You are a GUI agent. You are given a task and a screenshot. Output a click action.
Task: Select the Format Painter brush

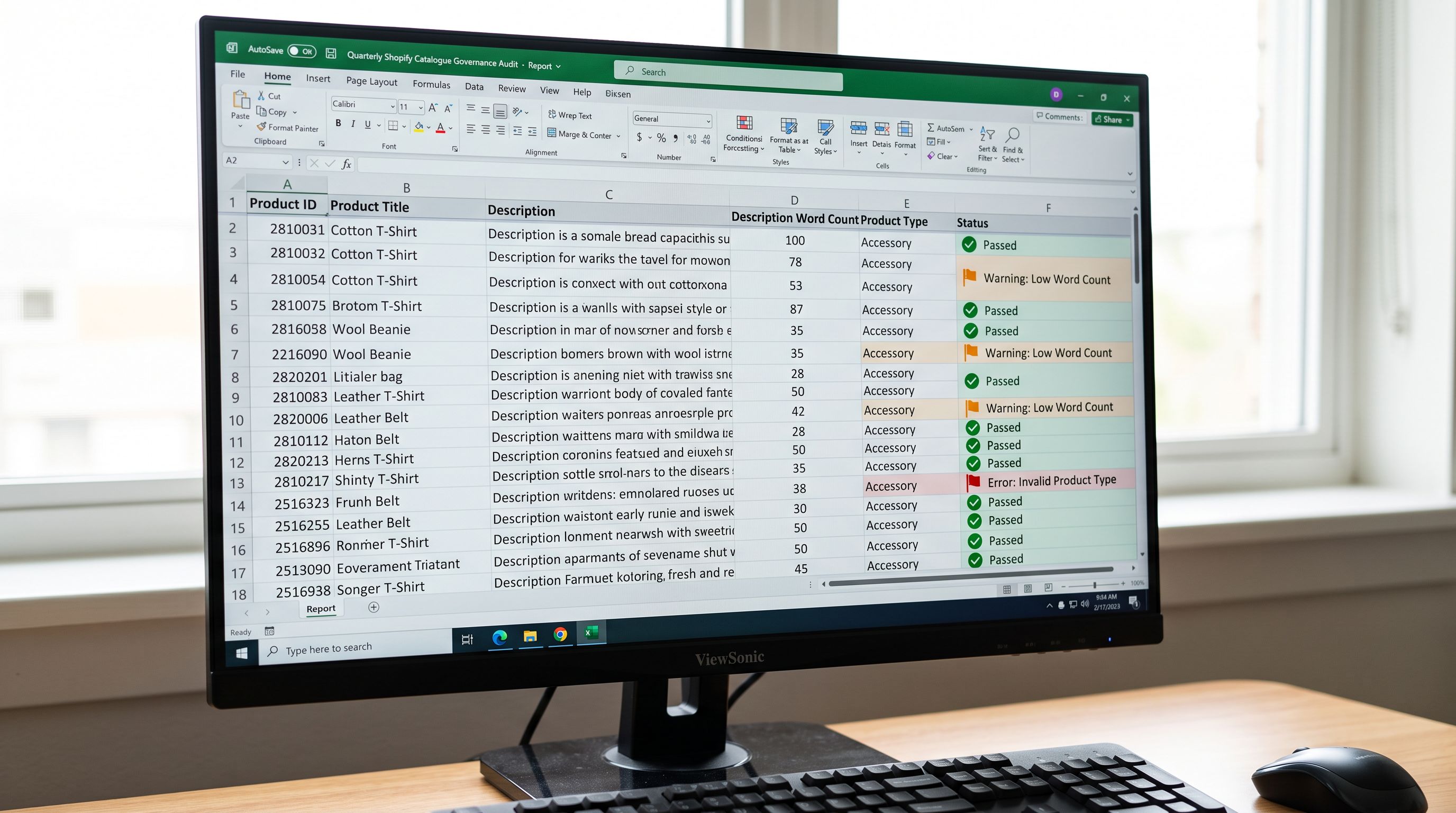(x=262, y=127)
